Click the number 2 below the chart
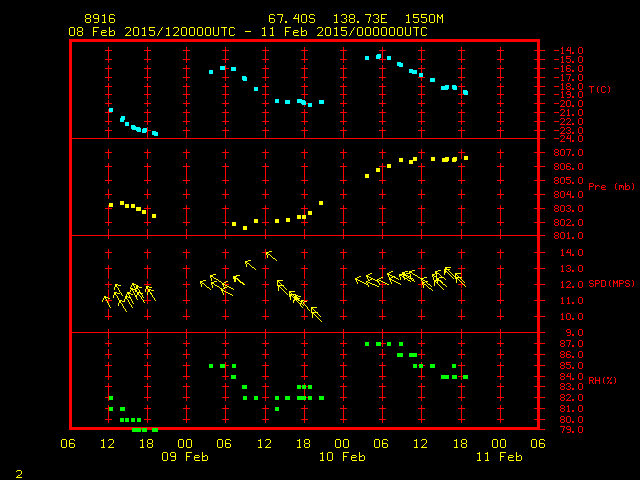640x480 pixels. (19, 474)
